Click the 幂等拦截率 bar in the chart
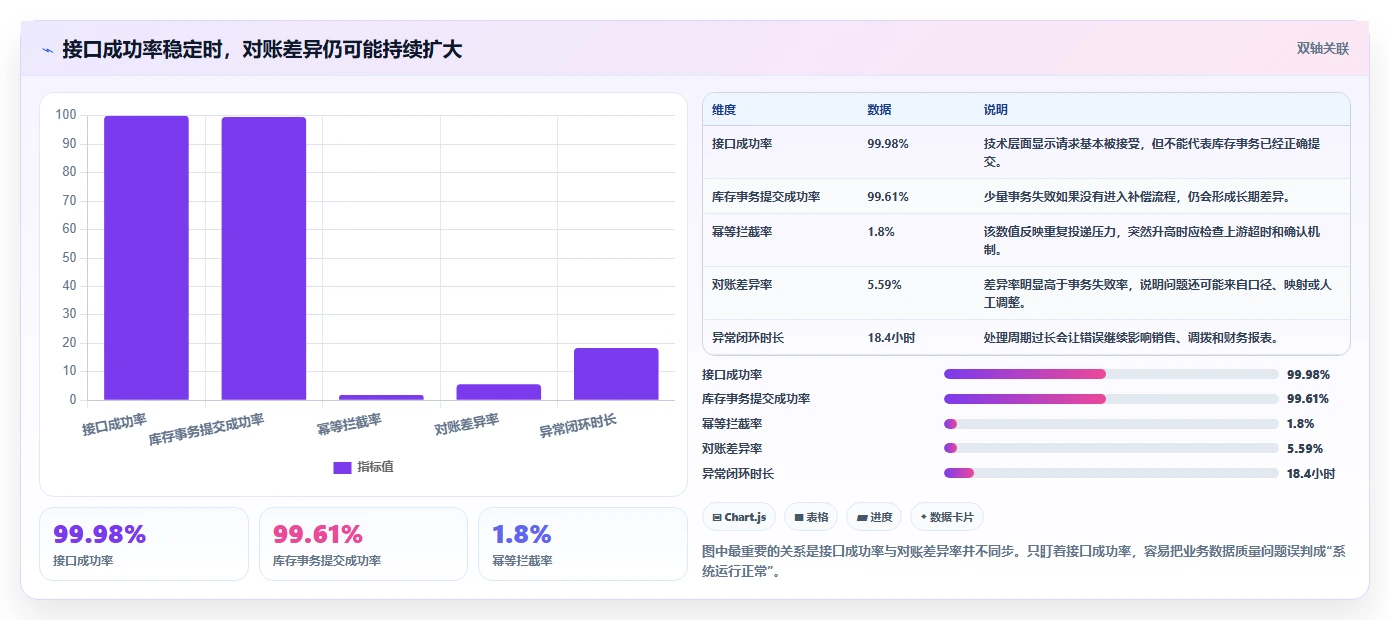1390x620 pixels. 381,397
